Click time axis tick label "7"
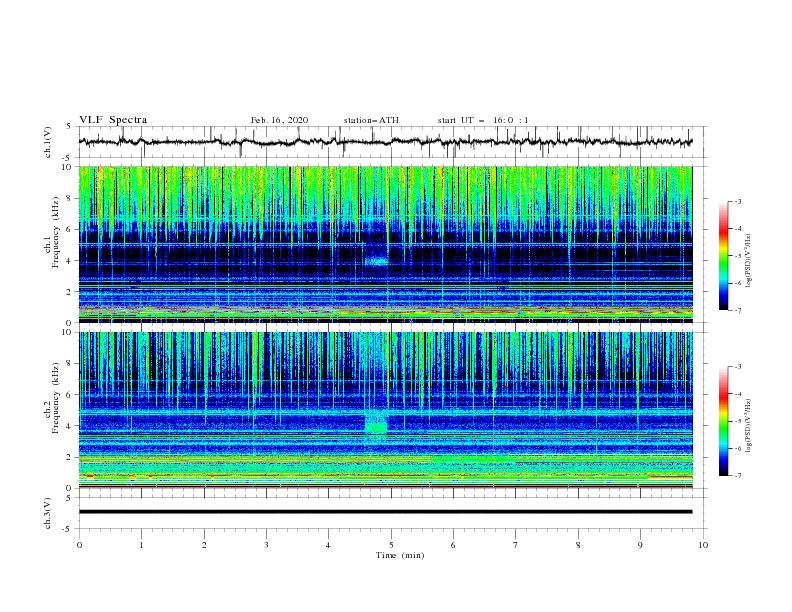Screen dimensions: 792x612 (x=516, y=545)
